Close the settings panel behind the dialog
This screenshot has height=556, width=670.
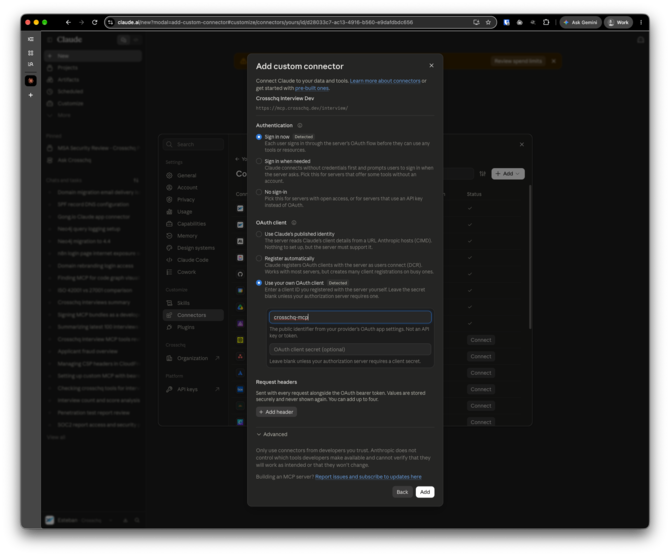click(522, 144)
